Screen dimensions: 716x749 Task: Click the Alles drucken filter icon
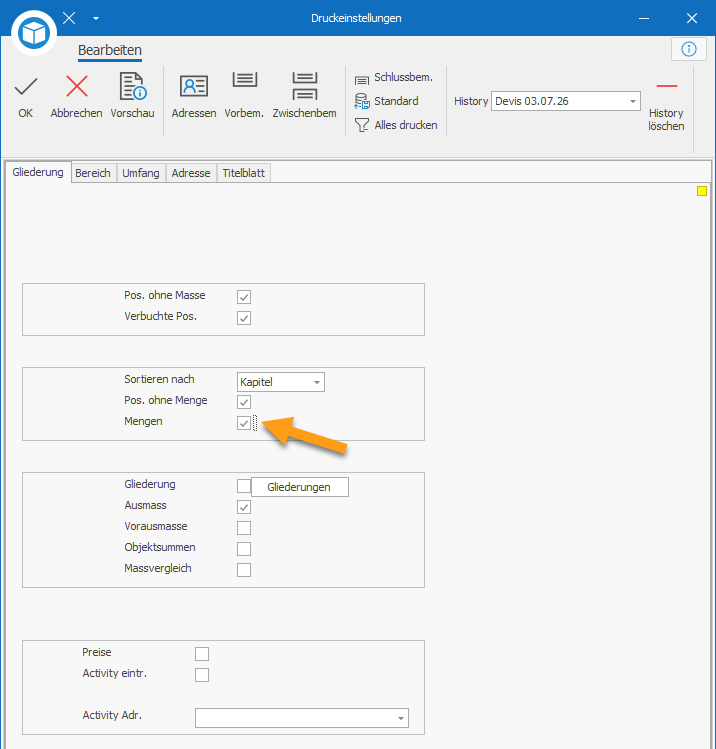pos(362,125)
